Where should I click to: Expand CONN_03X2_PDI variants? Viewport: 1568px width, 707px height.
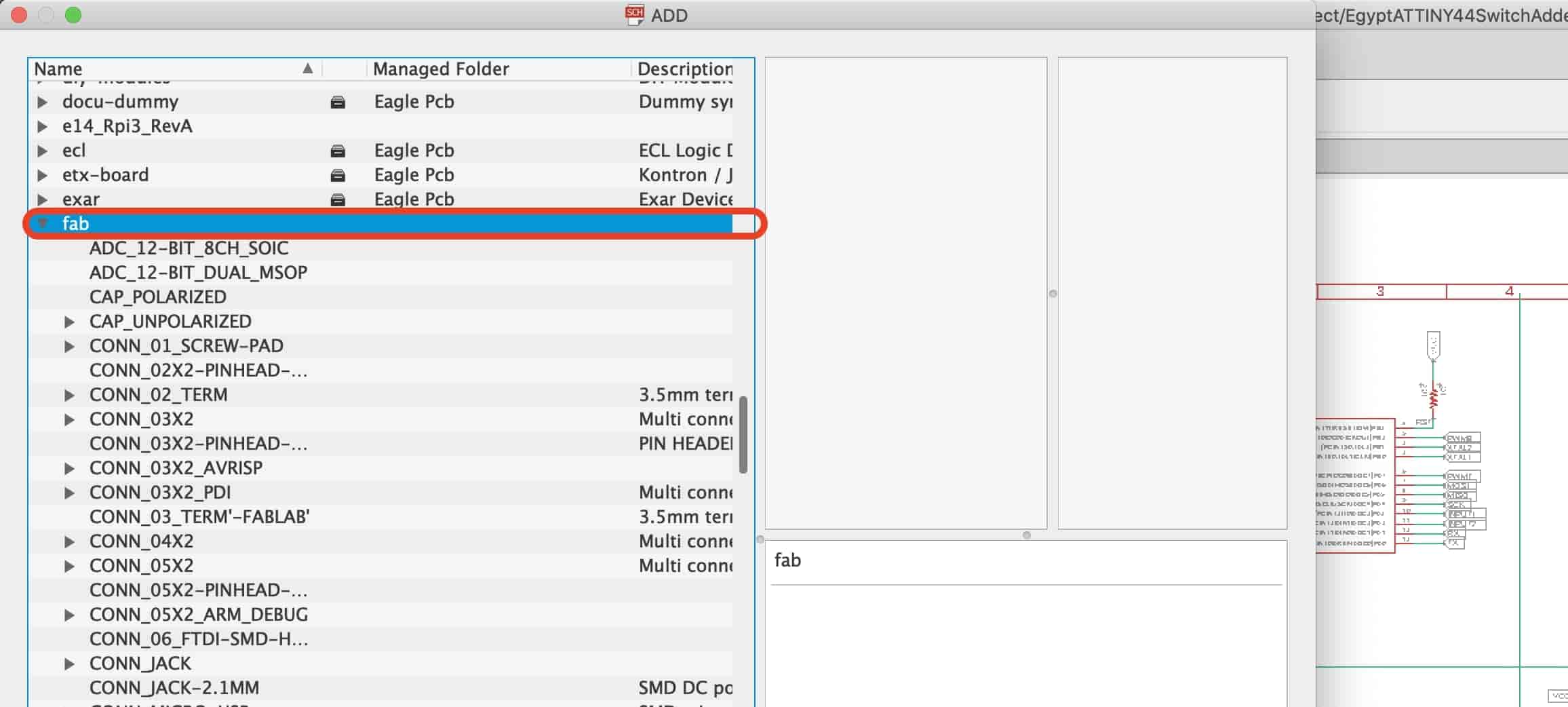(x=69, y=493)
